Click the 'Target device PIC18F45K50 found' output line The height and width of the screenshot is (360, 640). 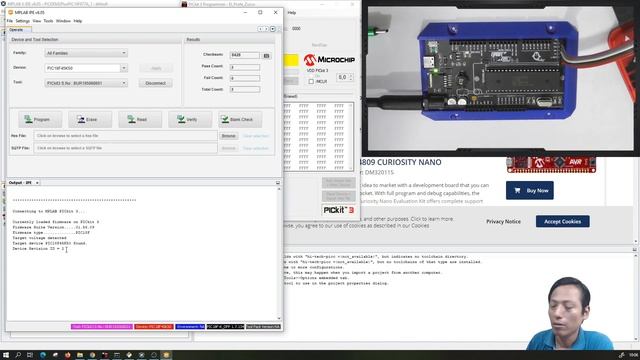(49, 243)
